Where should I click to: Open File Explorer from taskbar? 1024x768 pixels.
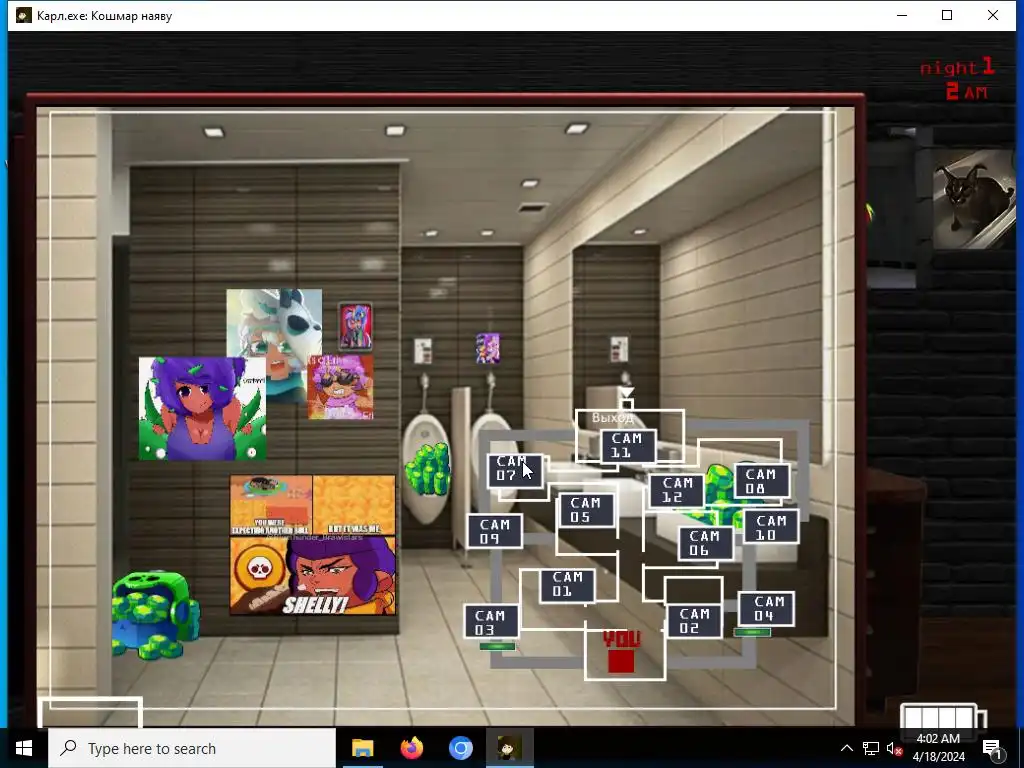[362, 748]
